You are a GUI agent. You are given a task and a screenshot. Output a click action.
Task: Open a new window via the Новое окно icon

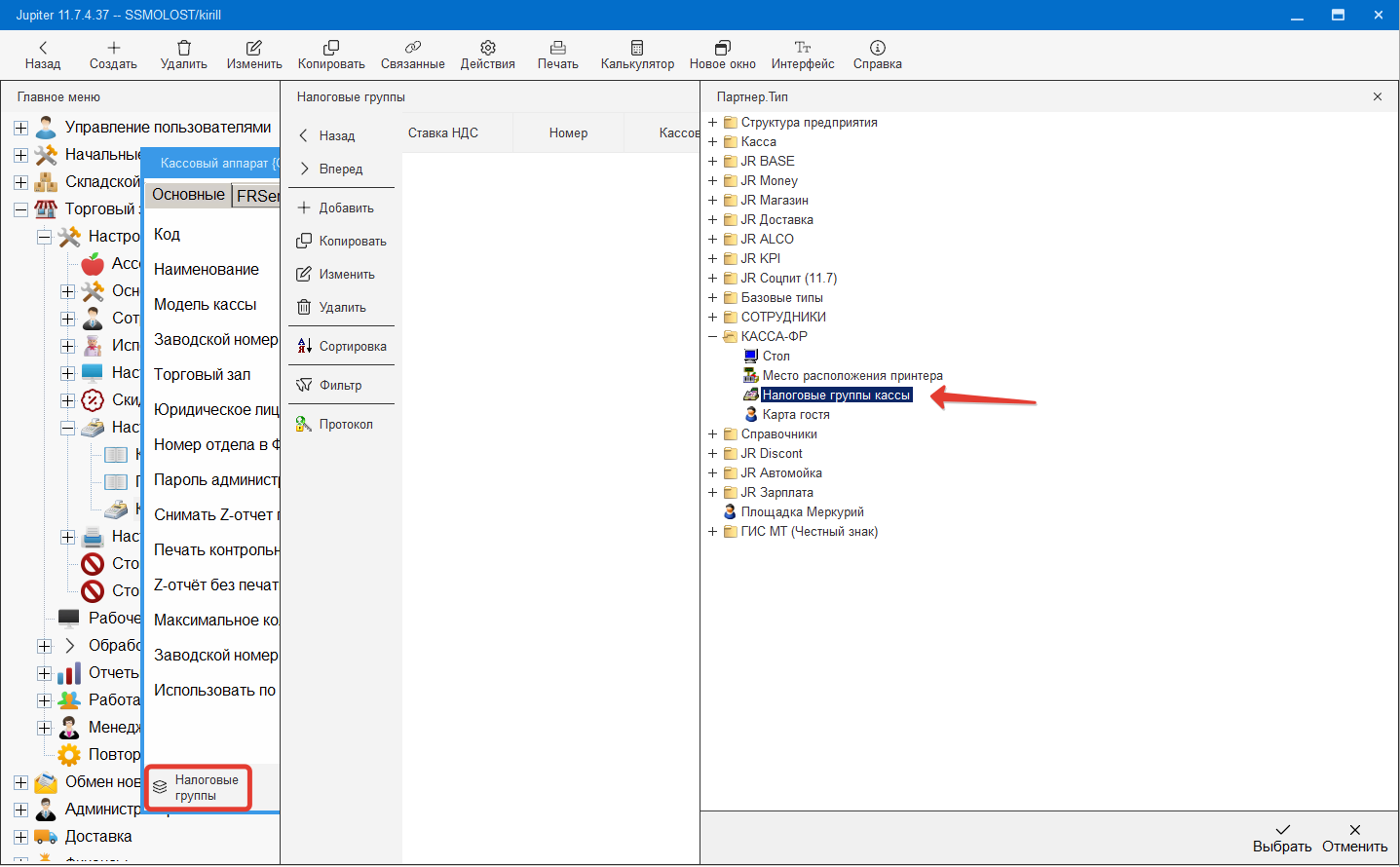coord(722,48)
